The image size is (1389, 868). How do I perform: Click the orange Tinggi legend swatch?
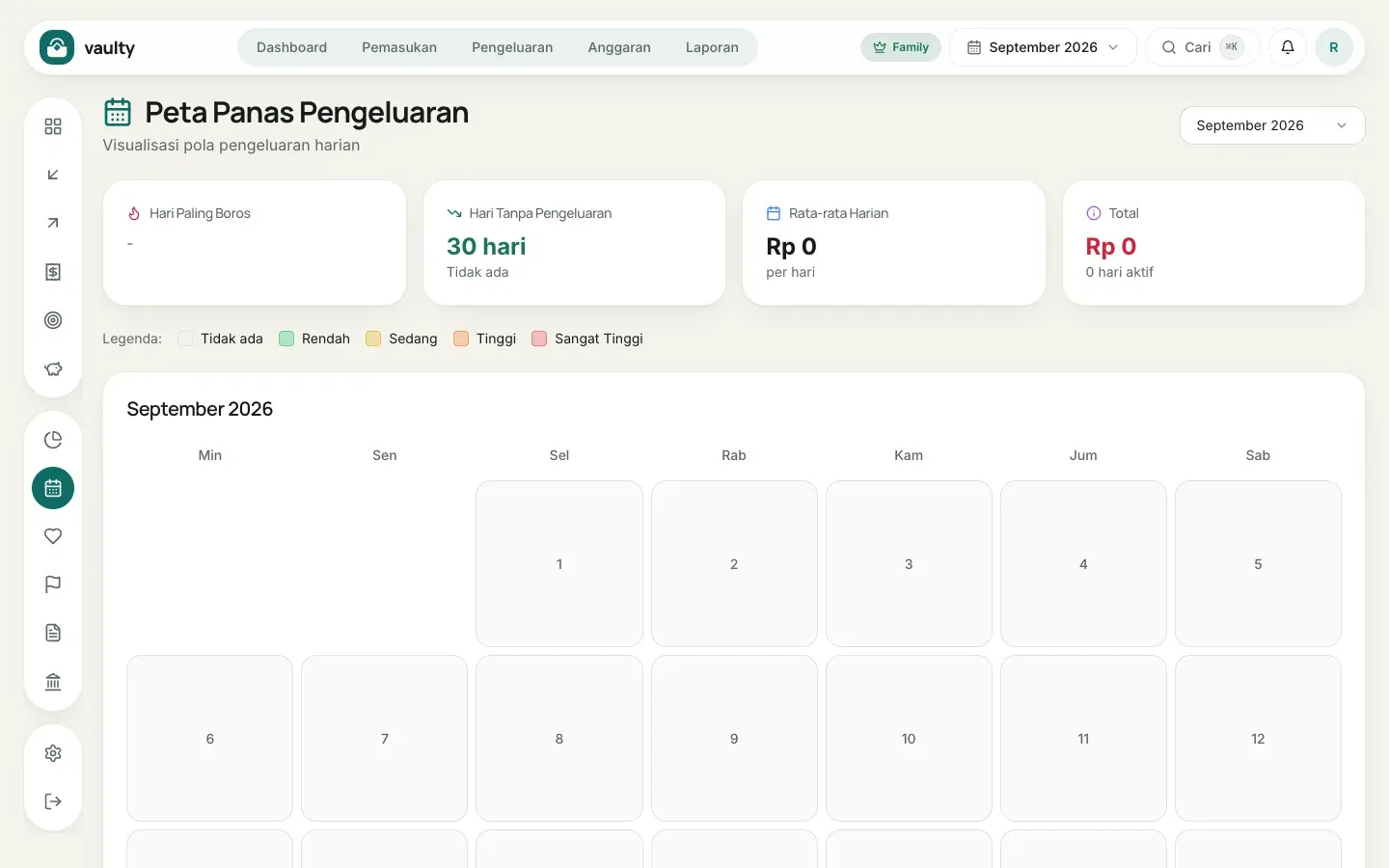[461, 339]
